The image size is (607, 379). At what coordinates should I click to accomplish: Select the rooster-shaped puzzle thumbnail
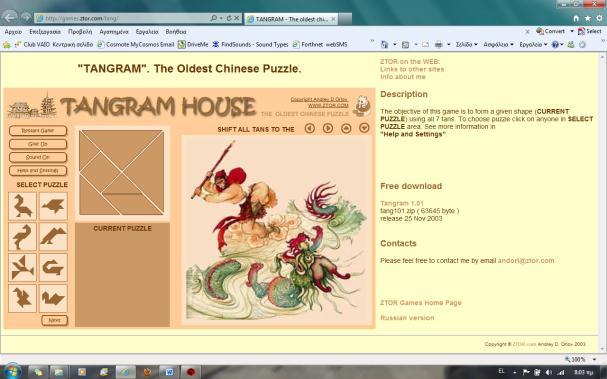click(22, 298)
